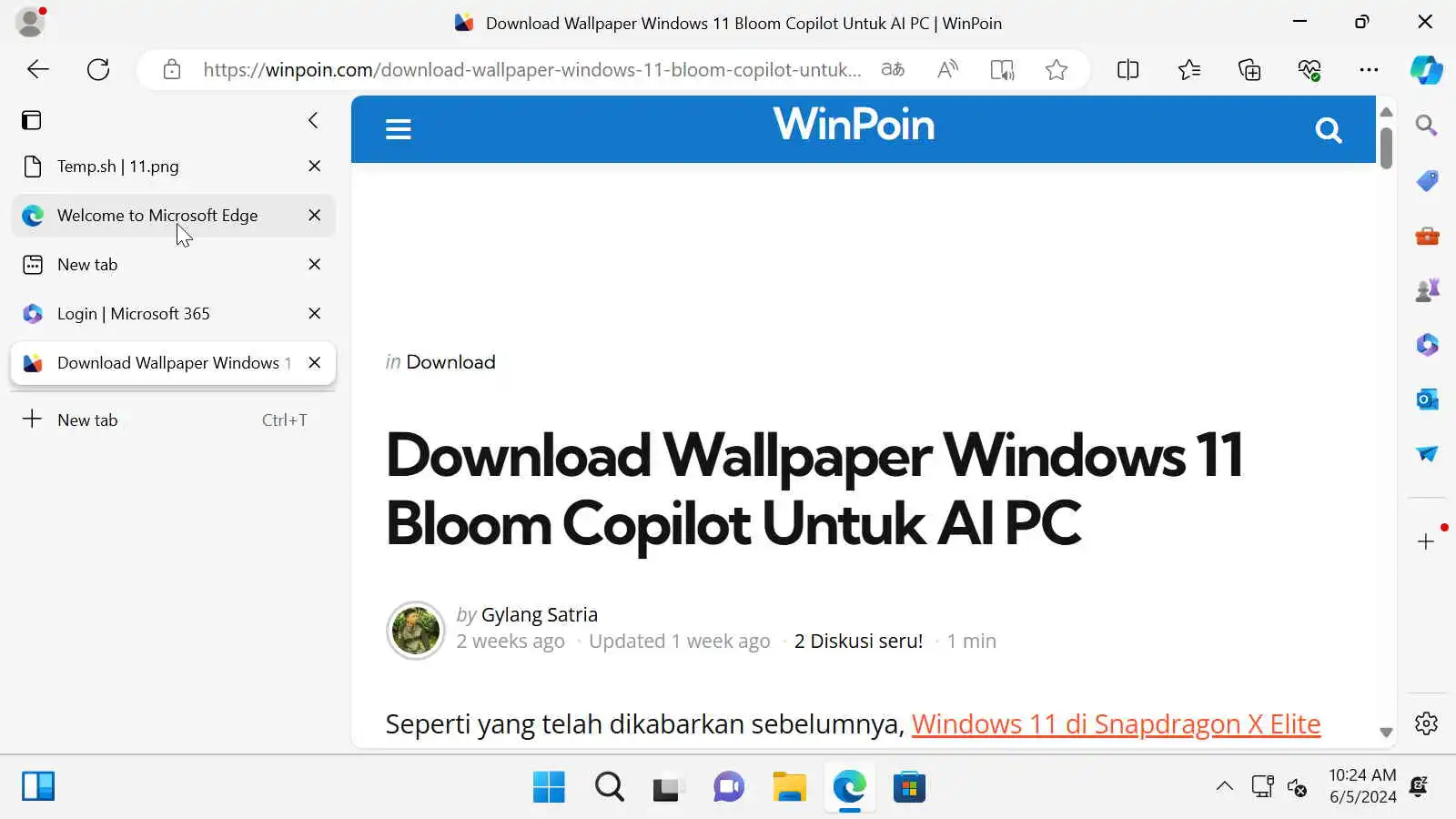The width and height of the screenshot is (1456, 819).
Task: Open the browser profile avatar
Action: point(31,22)
